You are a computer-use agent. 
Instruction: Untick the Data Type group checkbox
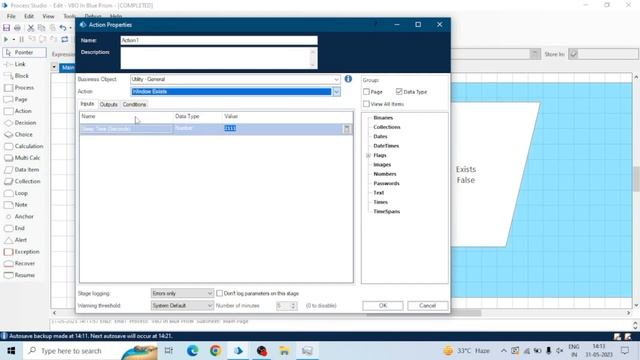pos(399,92)
